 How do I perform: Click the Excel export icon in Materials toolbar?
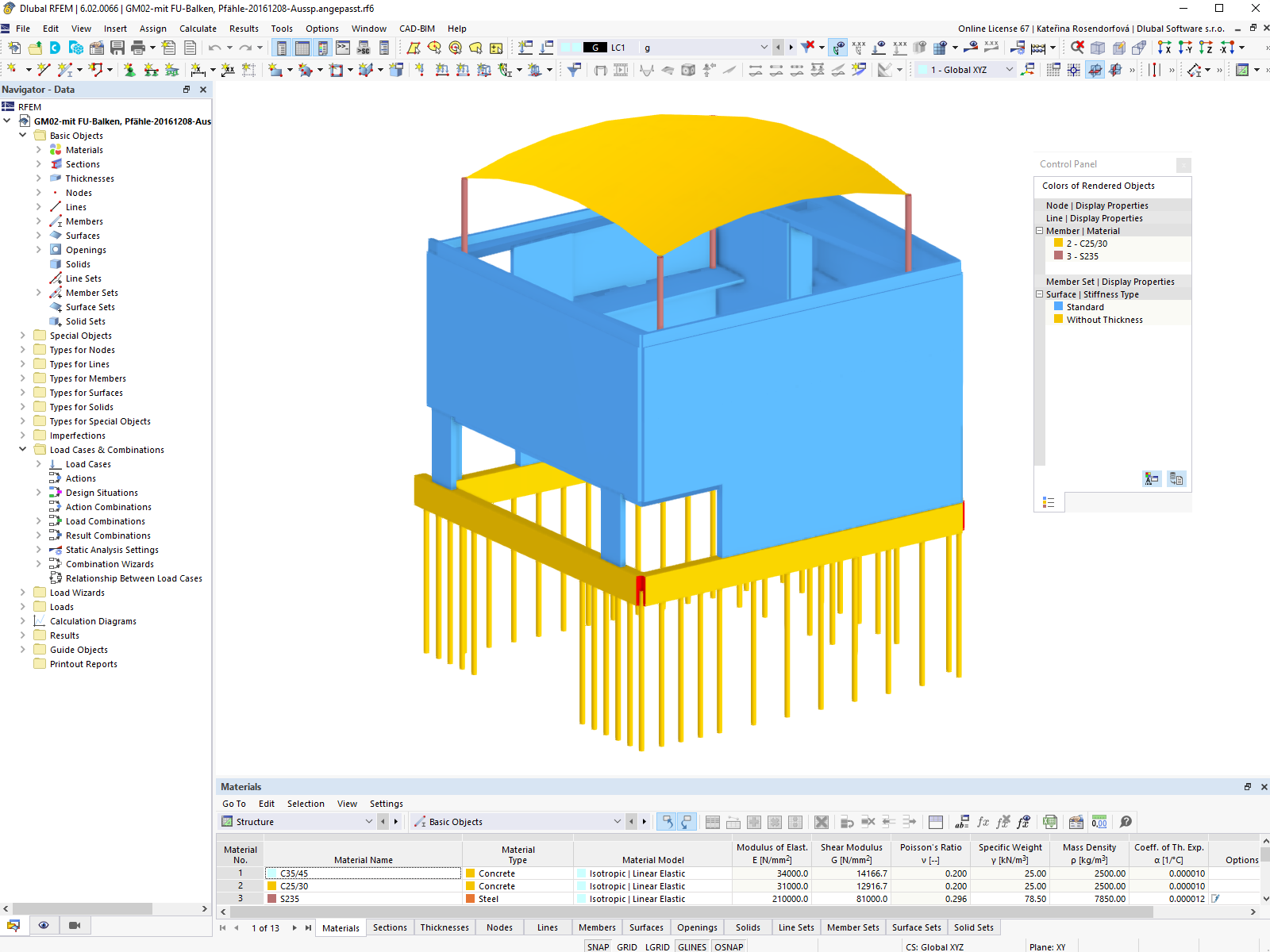click(x=1049, y=823)
